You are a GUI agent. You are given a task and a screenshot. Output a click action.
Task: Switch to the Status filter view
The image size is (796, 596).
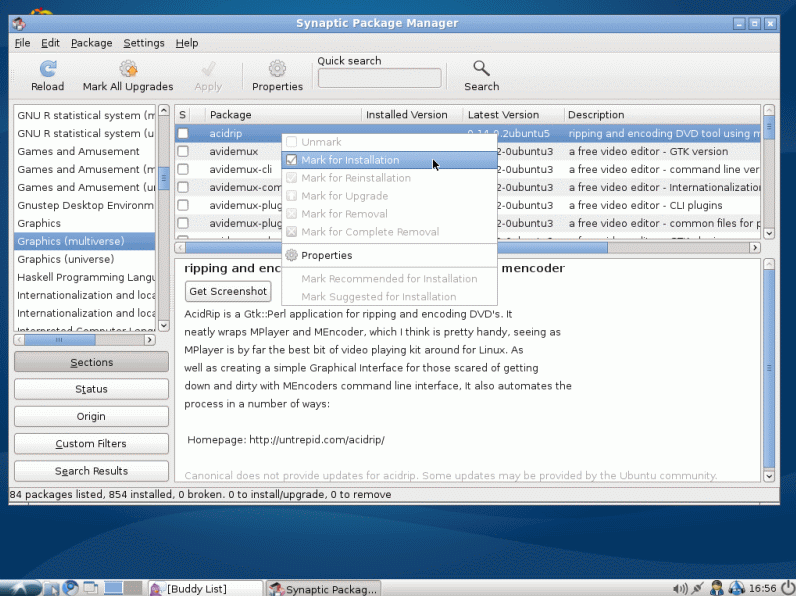91,389
